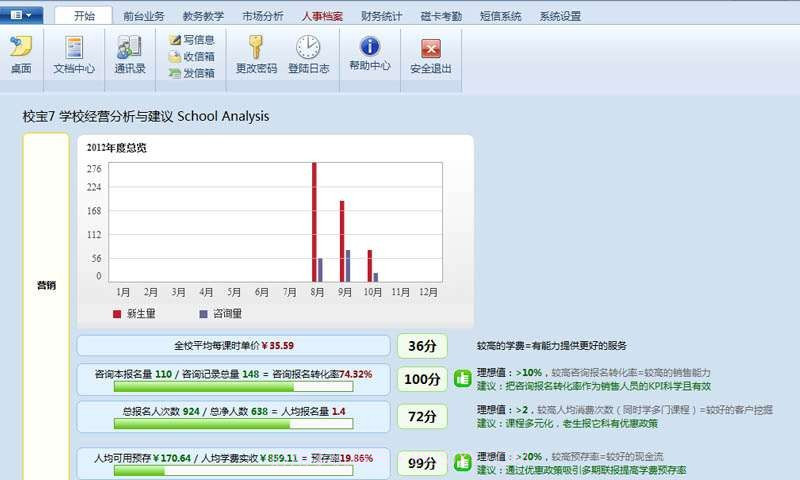Click the 2012年度总览 chart title
The image size is (800, 480).
coord(116,148)
